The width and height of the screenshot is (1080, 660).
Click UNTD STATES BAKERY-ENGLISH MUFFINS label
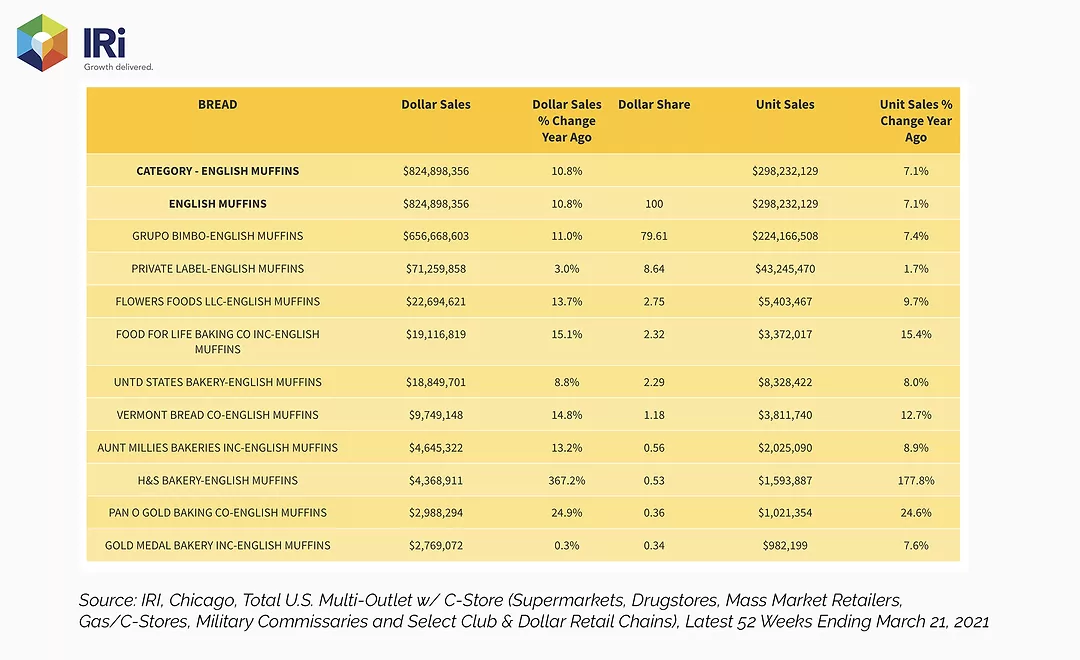coord(218,382)
